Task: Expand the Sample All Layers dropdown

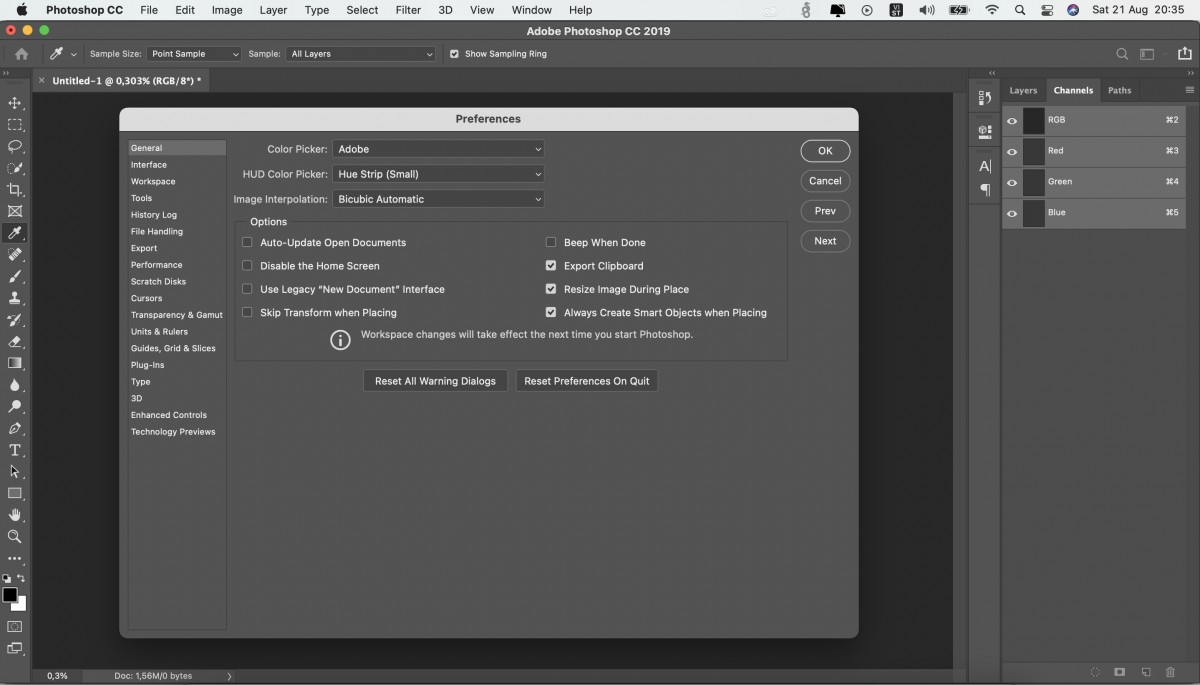Action: tap(361, 54)
